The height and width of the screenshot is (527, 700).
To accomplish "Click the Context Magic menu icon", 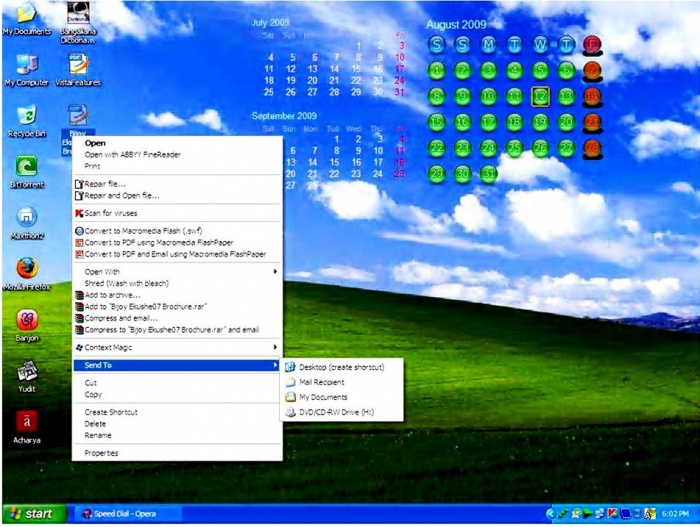I will coord(79,347).
